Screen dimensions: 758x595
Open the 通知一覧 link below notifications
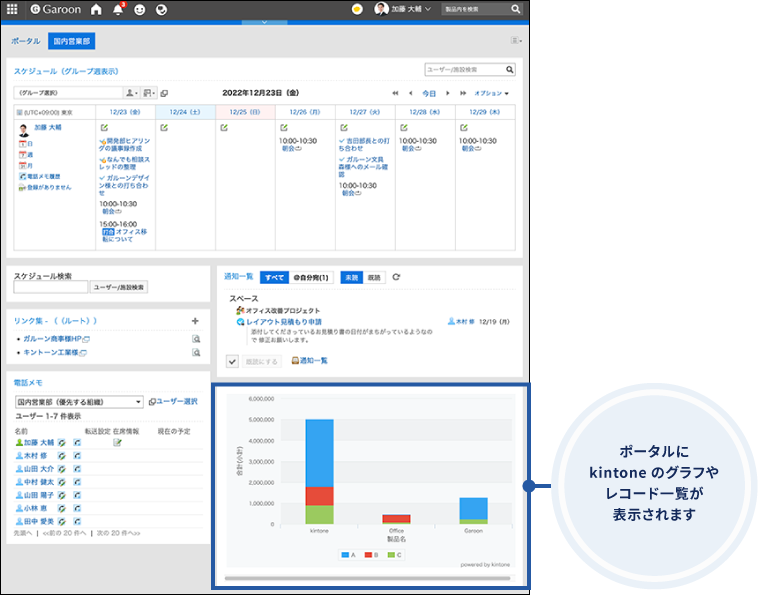pyautogui.click(x=314, y=361)
